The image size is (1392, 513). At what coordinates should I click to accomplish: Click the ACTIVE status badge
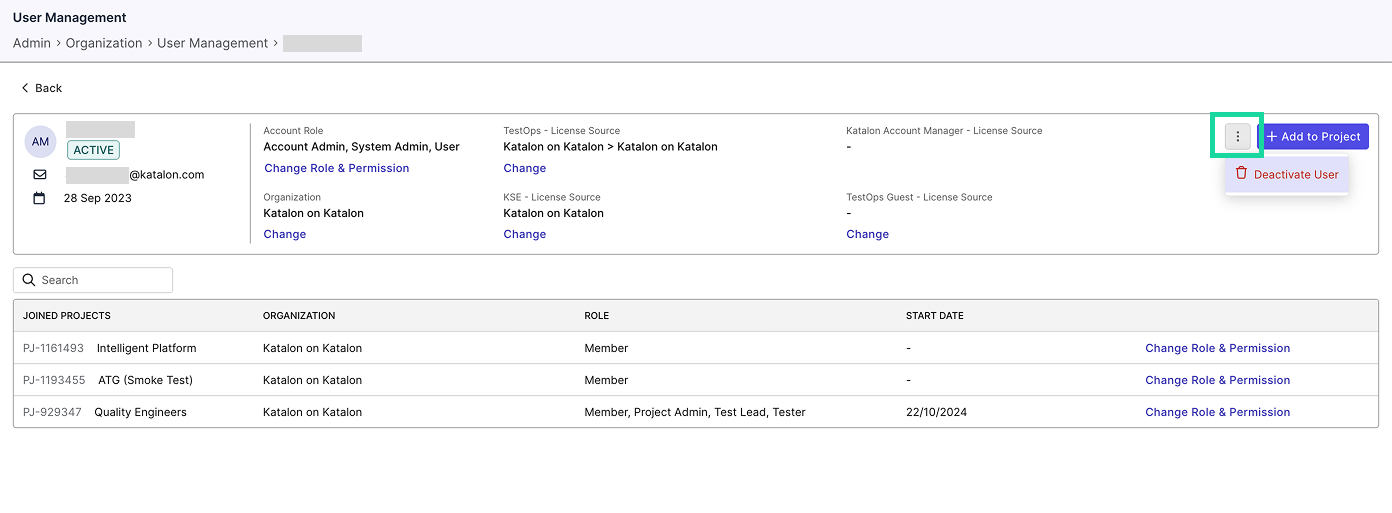click(93, 150)
